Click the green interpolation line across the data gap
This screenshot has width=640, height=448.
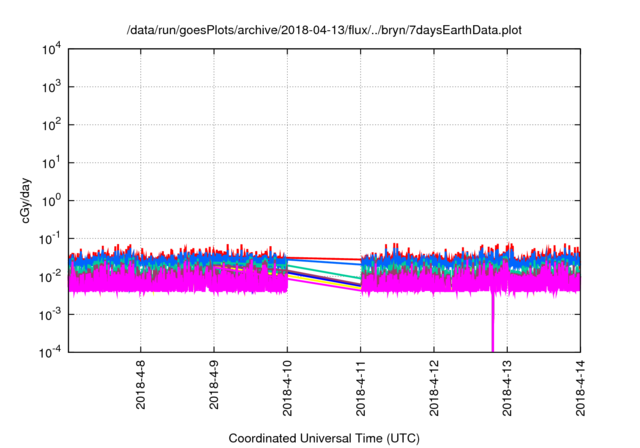[x=324, y=272]
